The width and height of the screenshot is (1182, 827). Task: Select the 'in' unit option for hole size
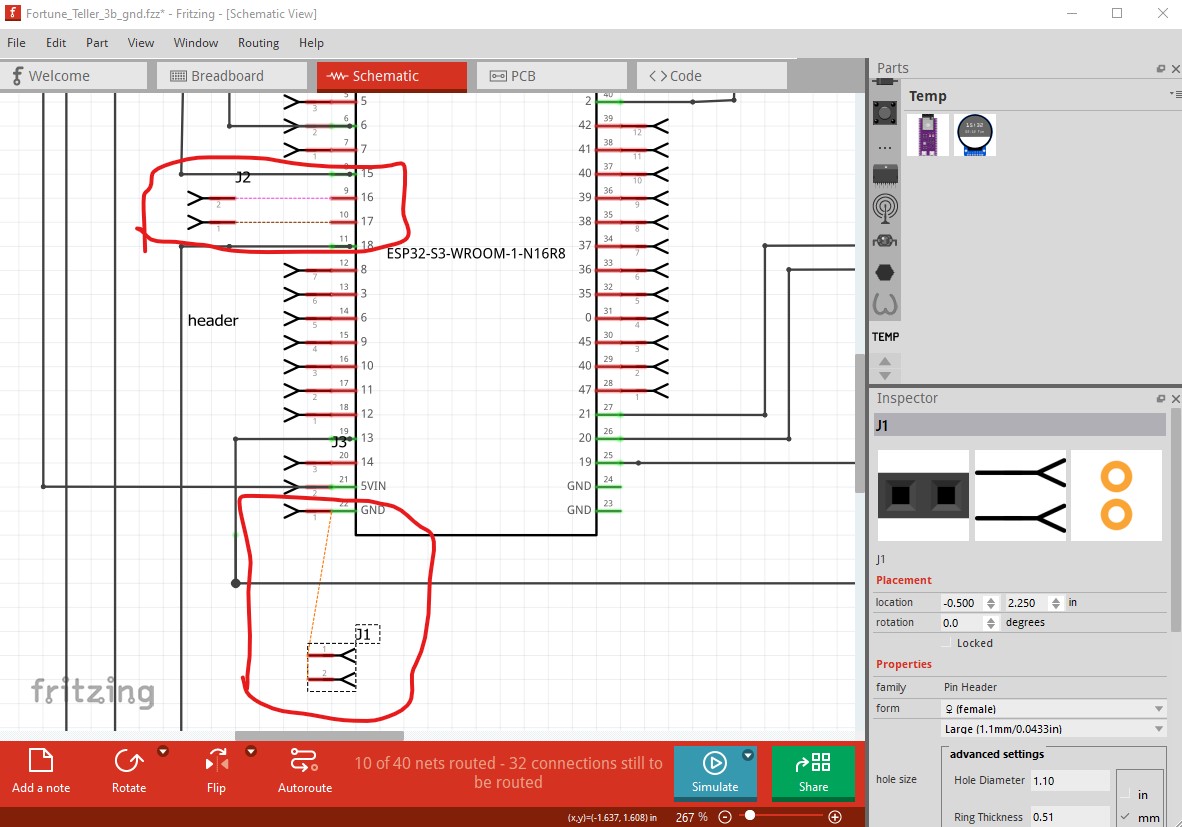[1127, 794]
